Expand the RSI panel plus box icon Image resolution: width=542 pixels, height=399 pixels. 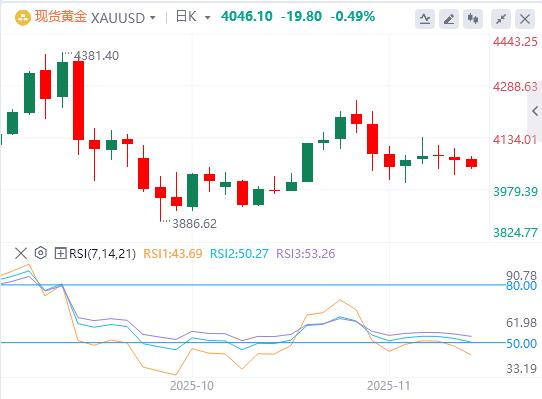coord(60,253)
